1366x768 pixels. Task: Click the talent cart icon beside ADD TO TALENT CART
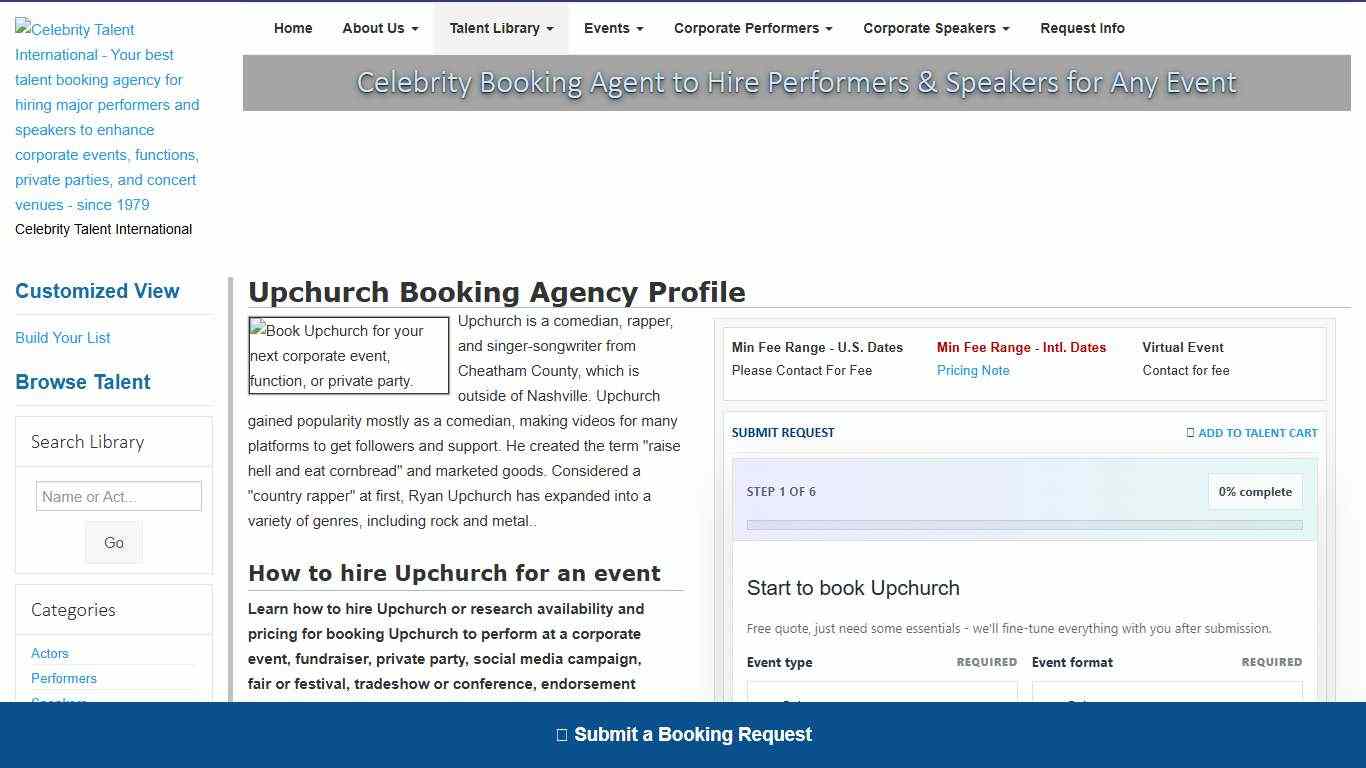(x=1191, y=432)
